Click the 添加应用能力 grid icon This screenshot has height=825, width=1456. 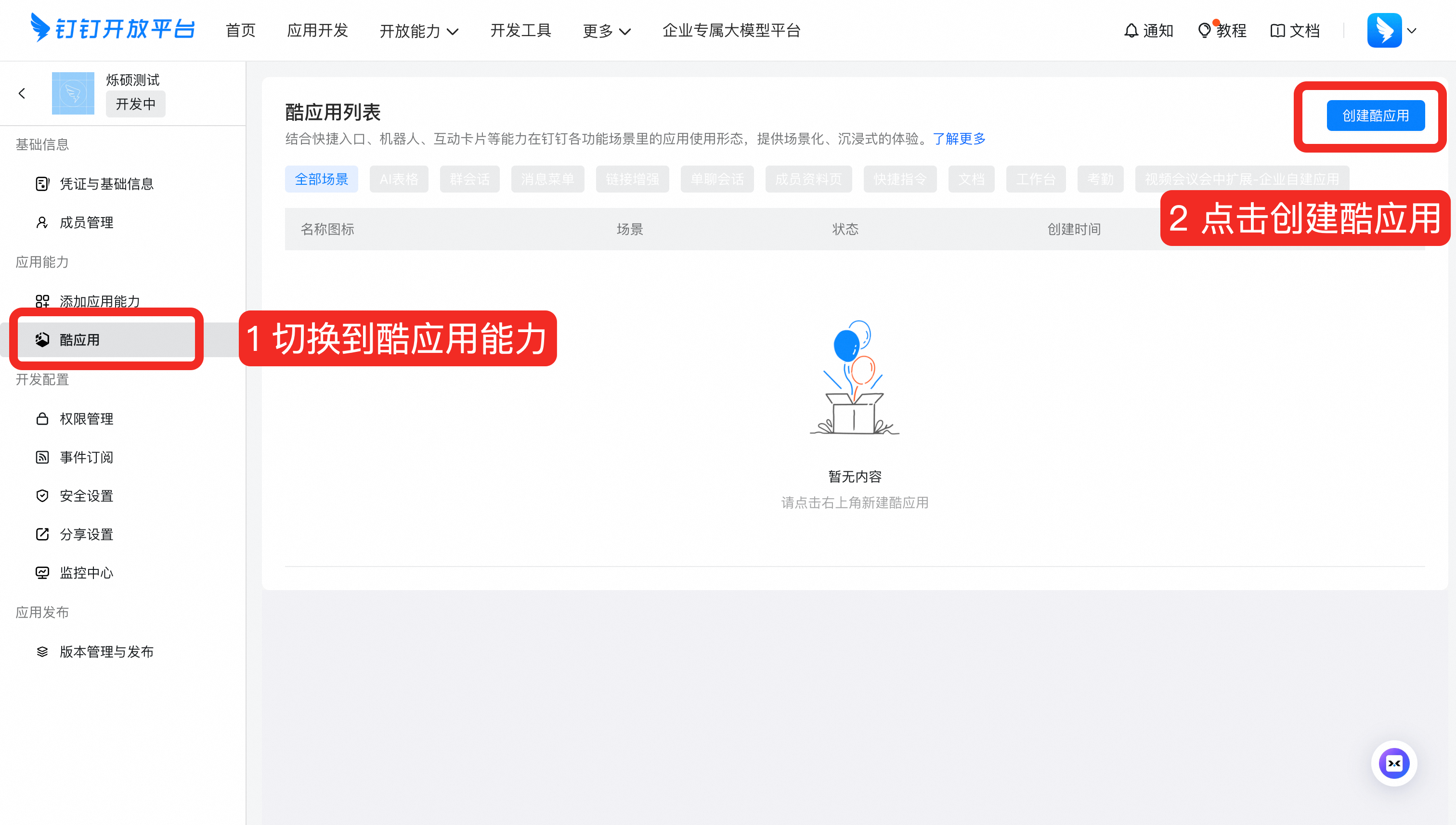pyautogui.click(x=42, y=301)
